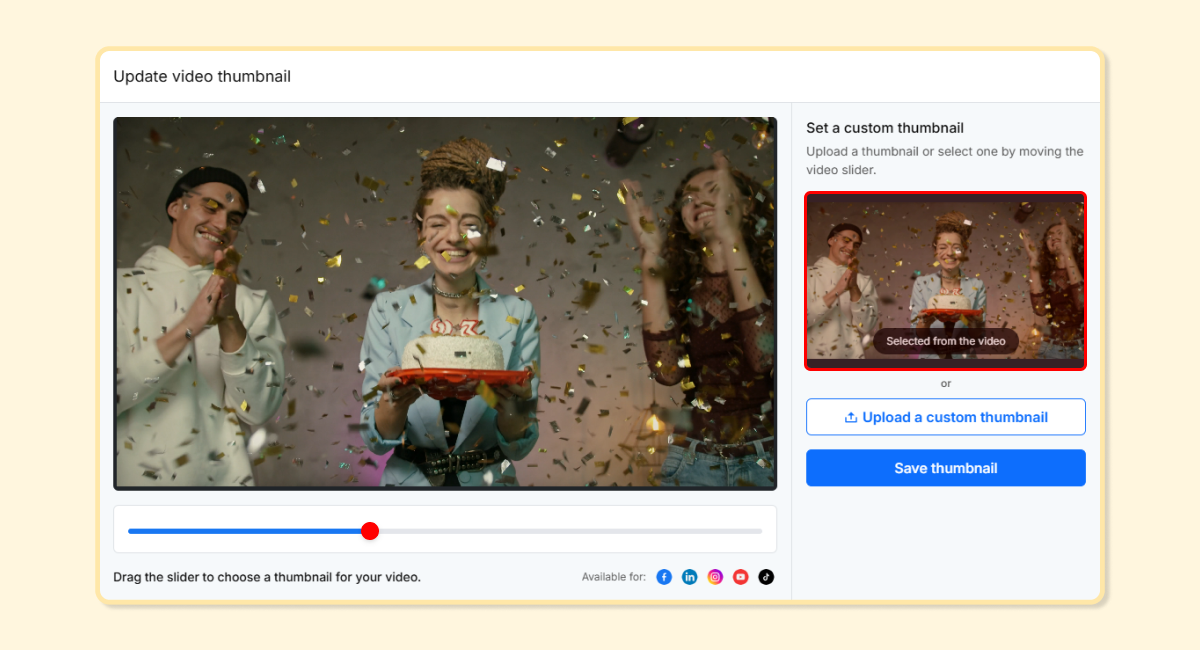1200x650 pixels.
Task: Click the red slider handle
Action: (370, 531)
